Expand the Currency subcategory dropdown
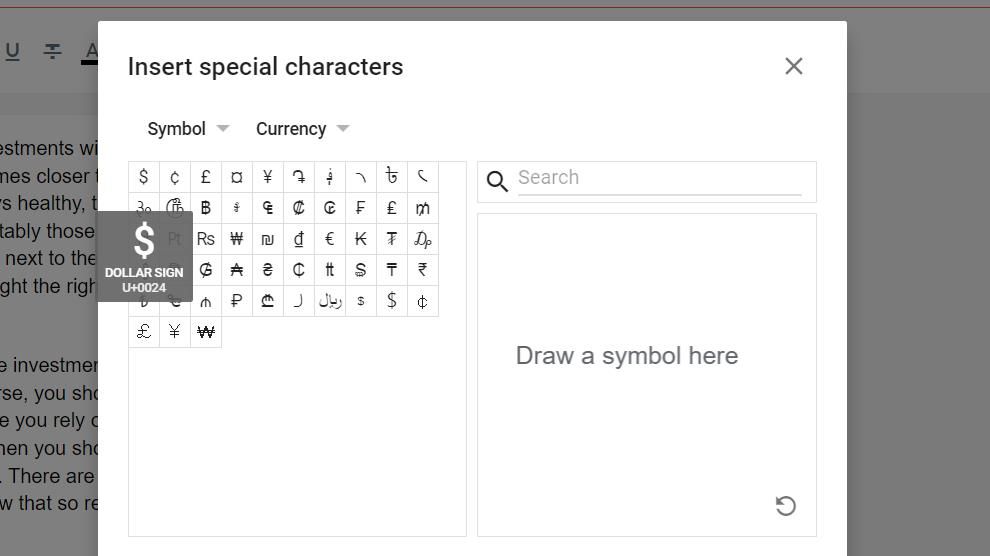 pyautogui.click(x=302, y=129)
